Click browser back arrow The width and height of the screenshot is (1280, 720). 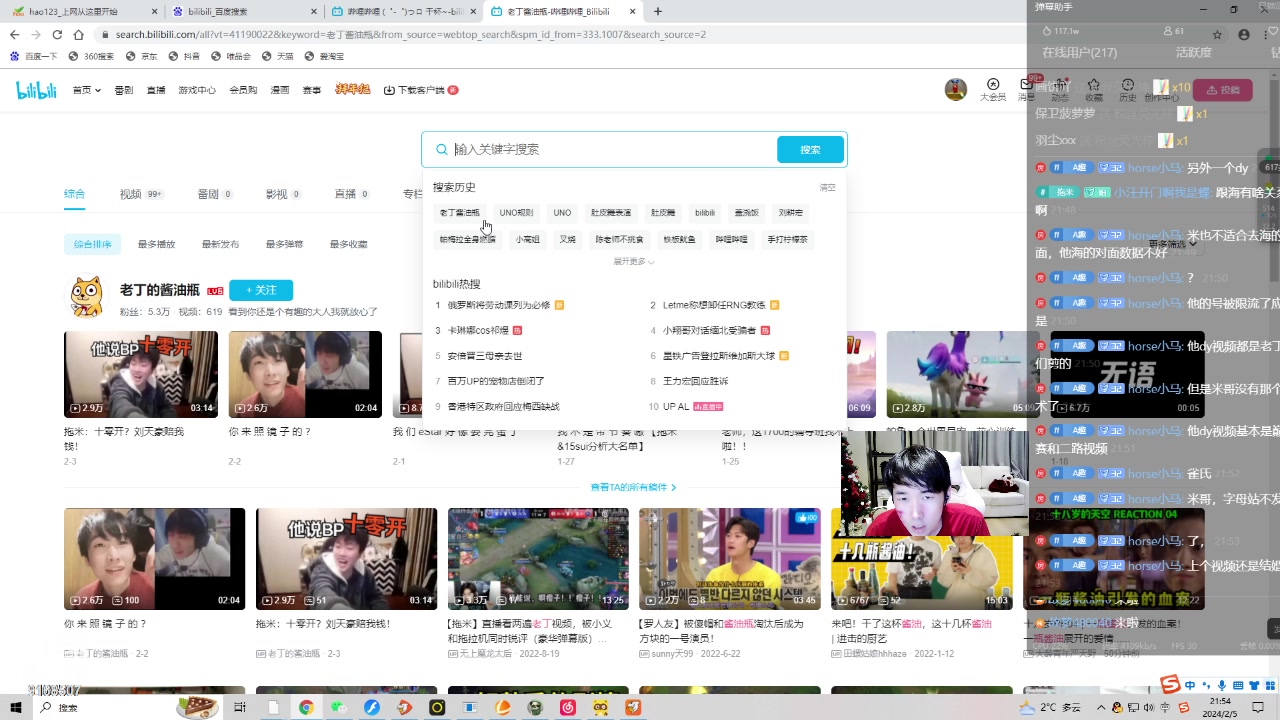click(14, 34)
